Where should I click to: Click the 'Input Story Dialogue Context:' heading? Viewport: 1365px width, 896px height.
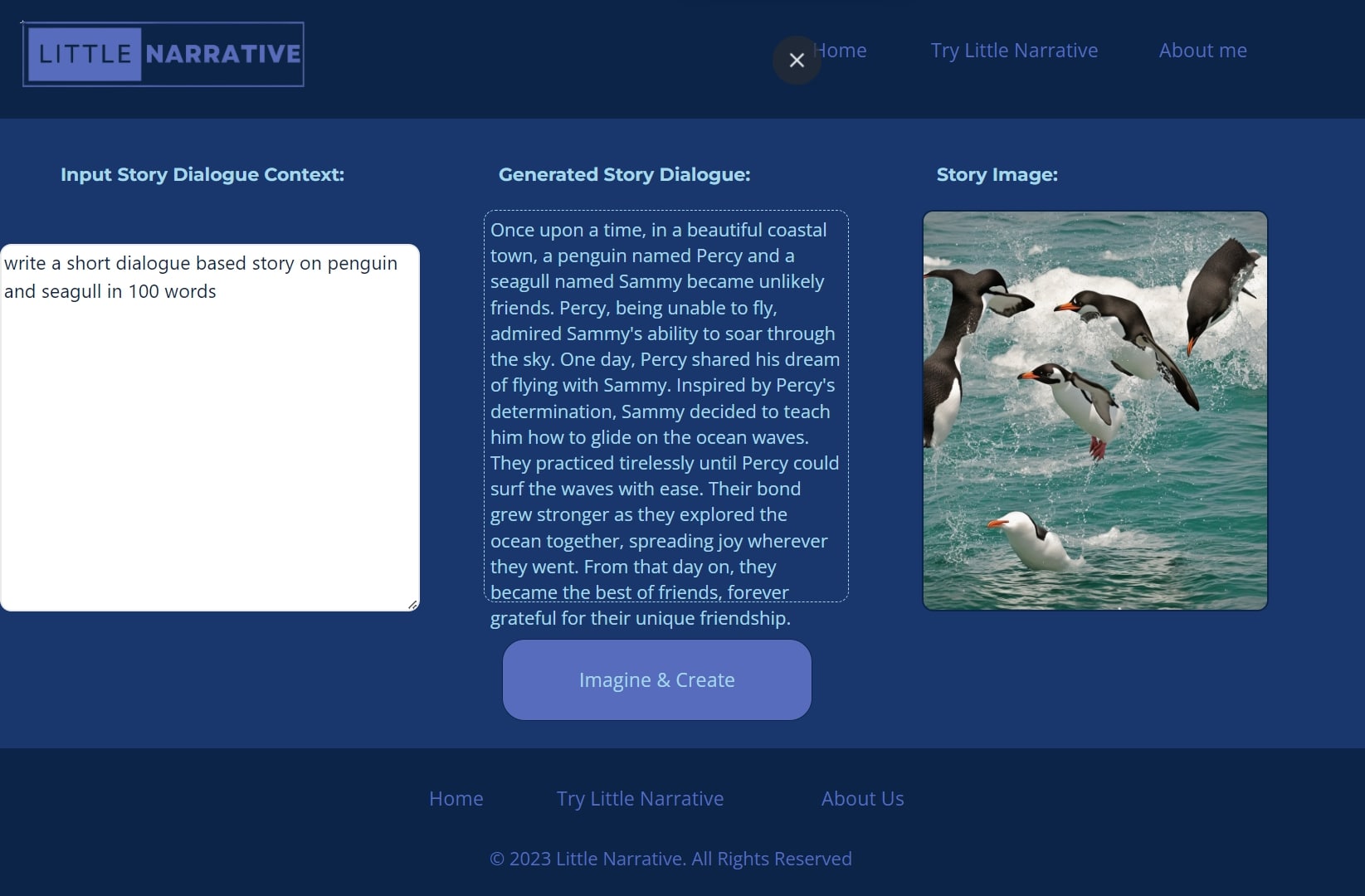coord(202,174)
